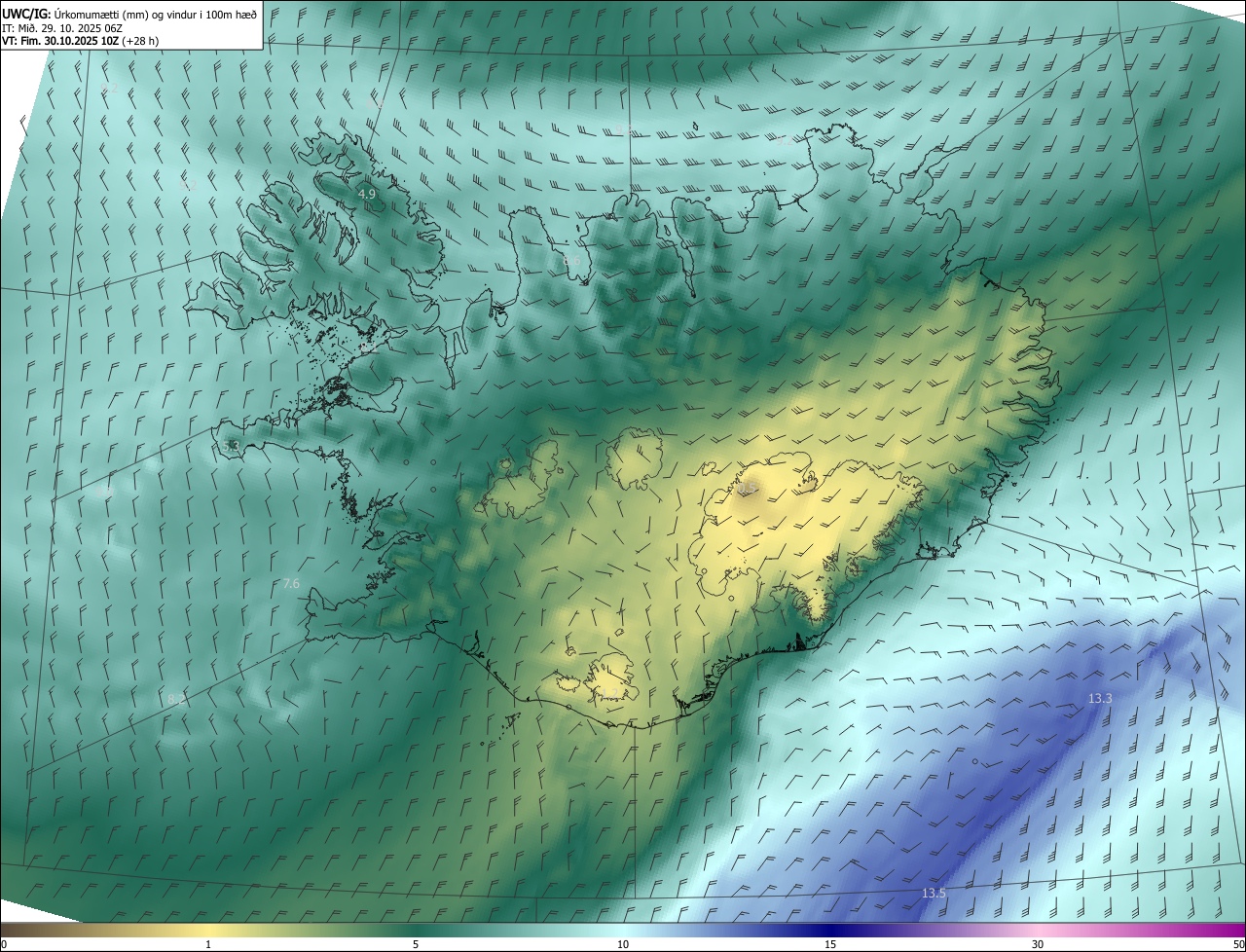
Task: Click the 50 label on the colour scale
Action: coord(1237,945)
